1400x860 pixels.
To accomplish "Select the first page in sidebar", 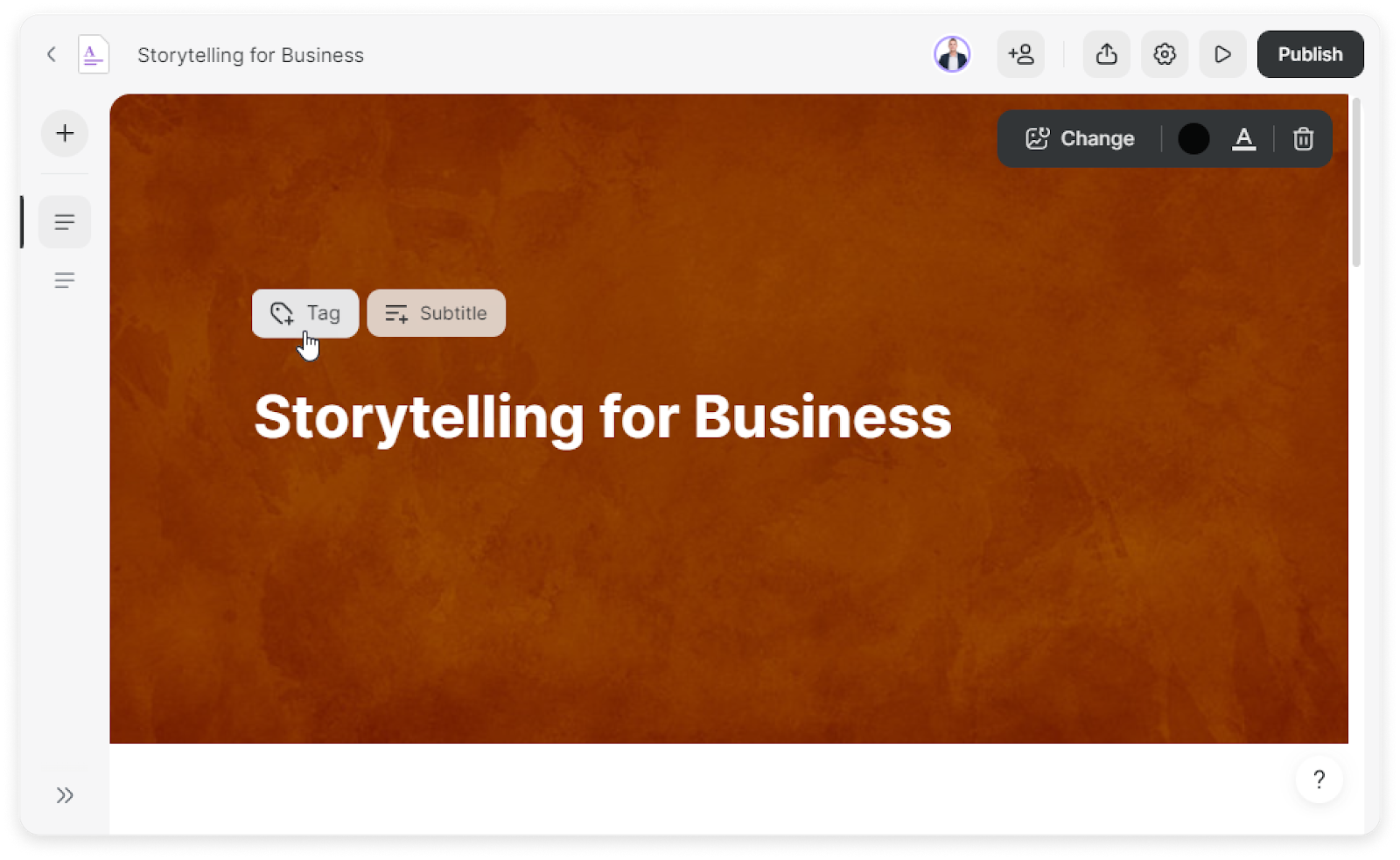I will pos(65,222).
